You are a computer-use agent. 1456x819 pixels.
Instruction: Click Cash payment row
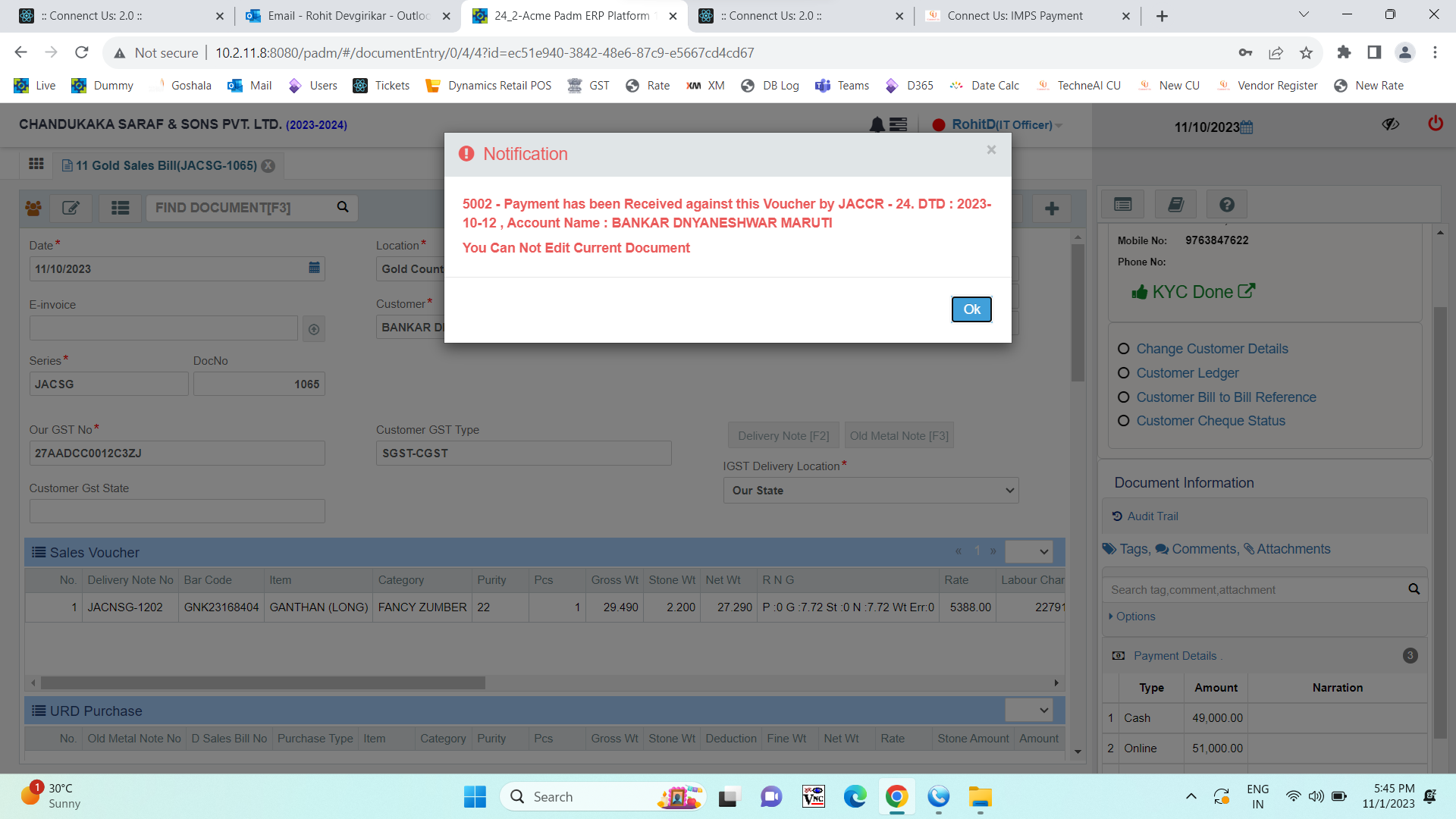[1265, 718]
